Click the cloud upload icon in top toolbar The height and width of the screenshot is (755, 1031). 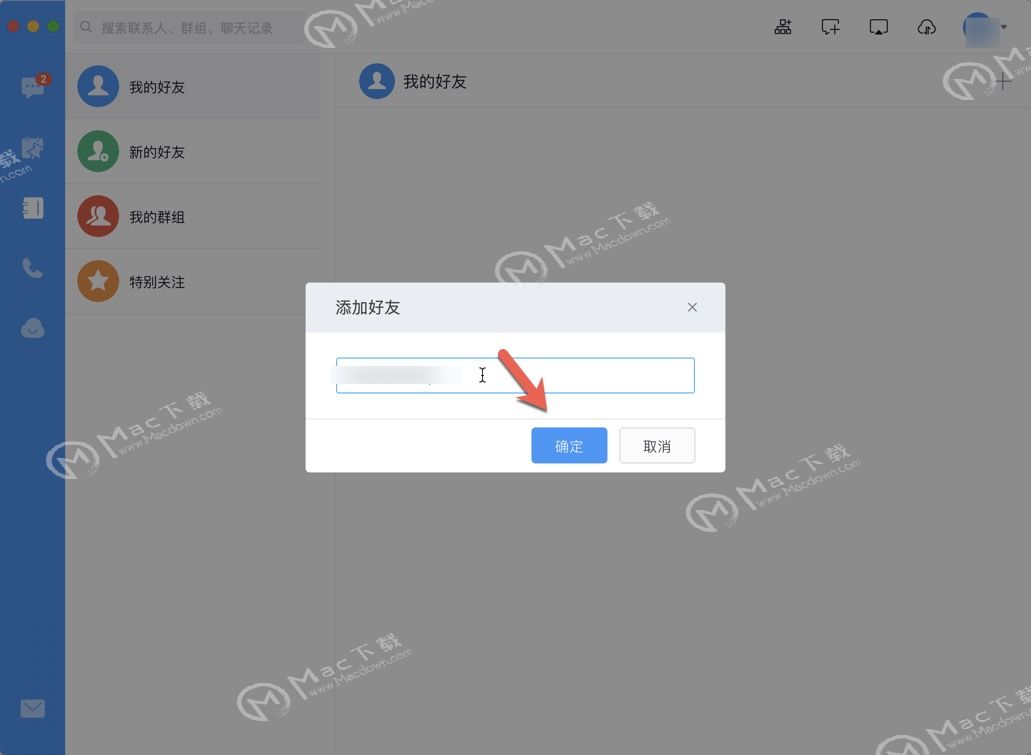(x=926, y=27)
